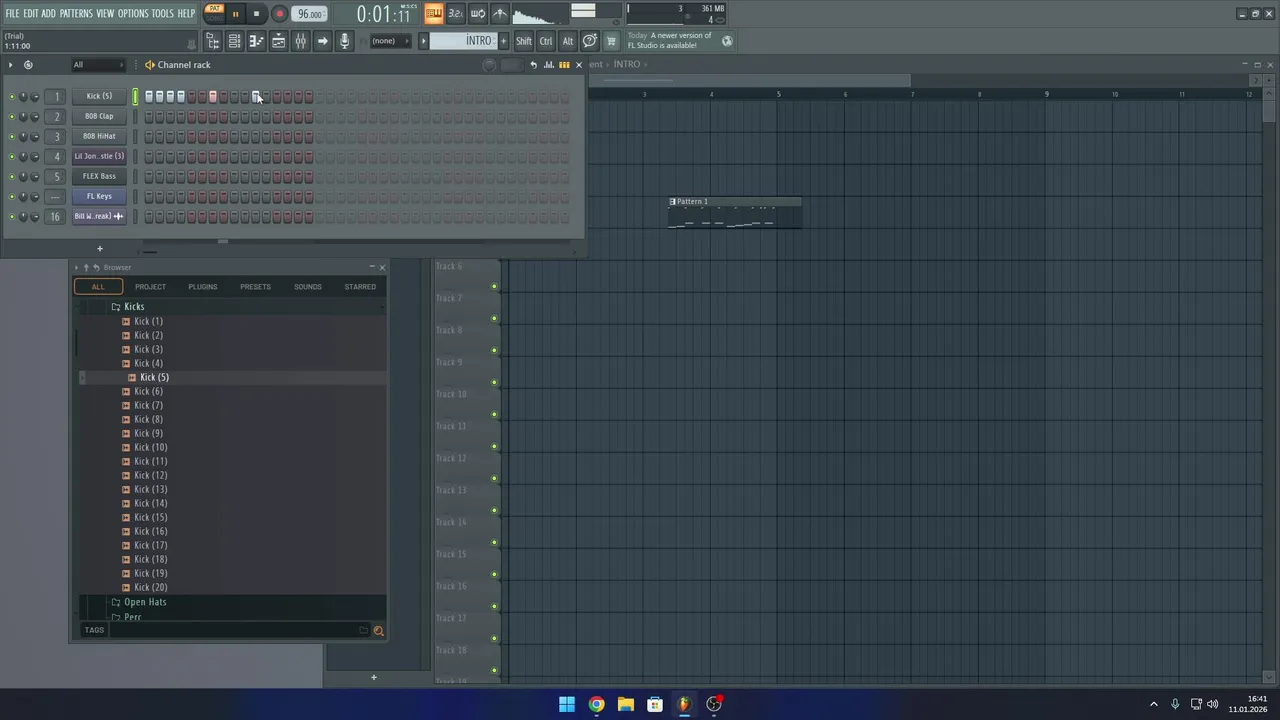Image resolution: width=1280 pixels, height=720 pixels.
Task: Select the Pattern 1 clip in Playlist
Action: pyautogui.click(x=735, y=213)
